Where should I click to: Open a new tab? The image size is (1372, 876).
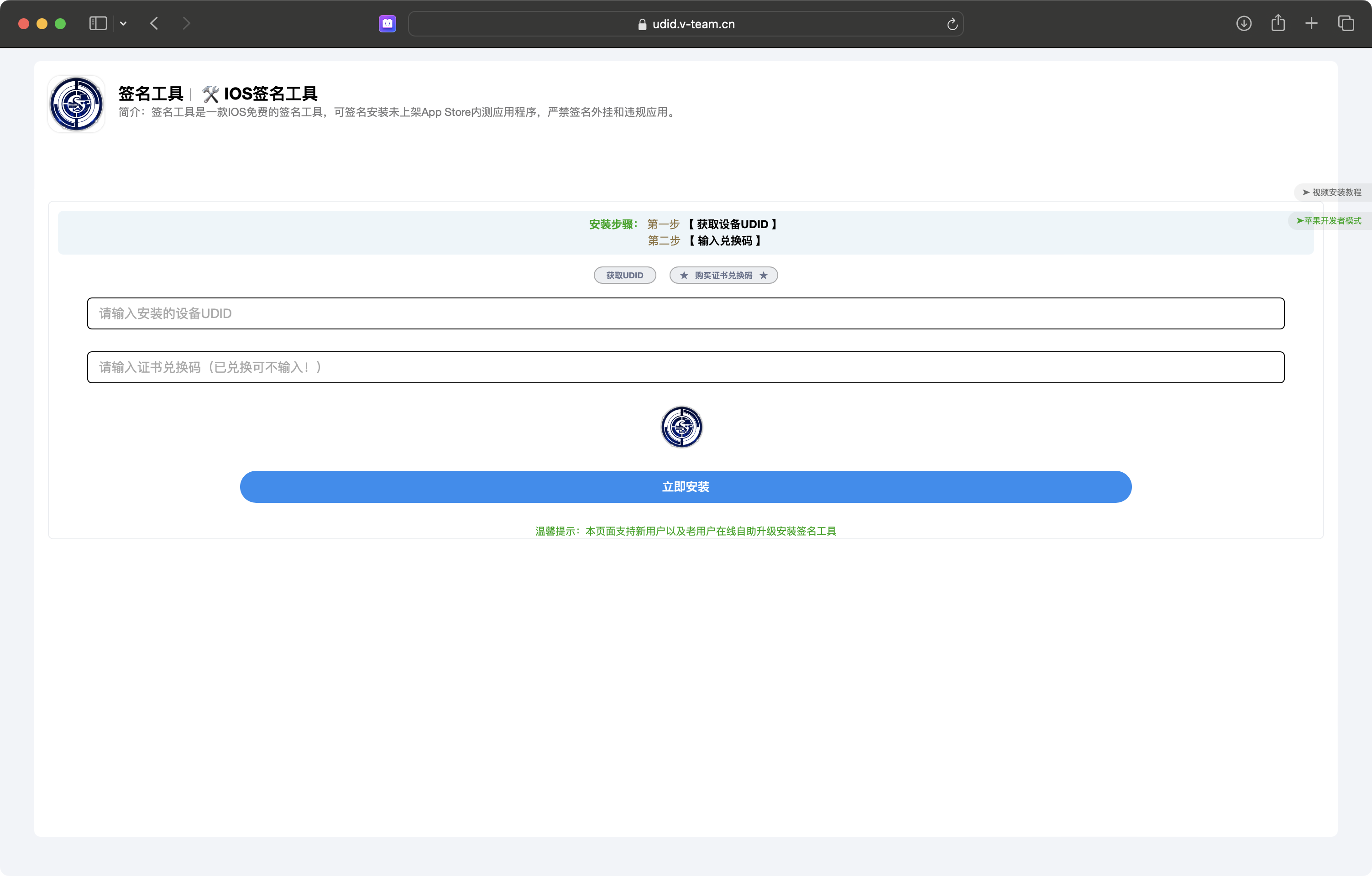tap(1312, 23)
